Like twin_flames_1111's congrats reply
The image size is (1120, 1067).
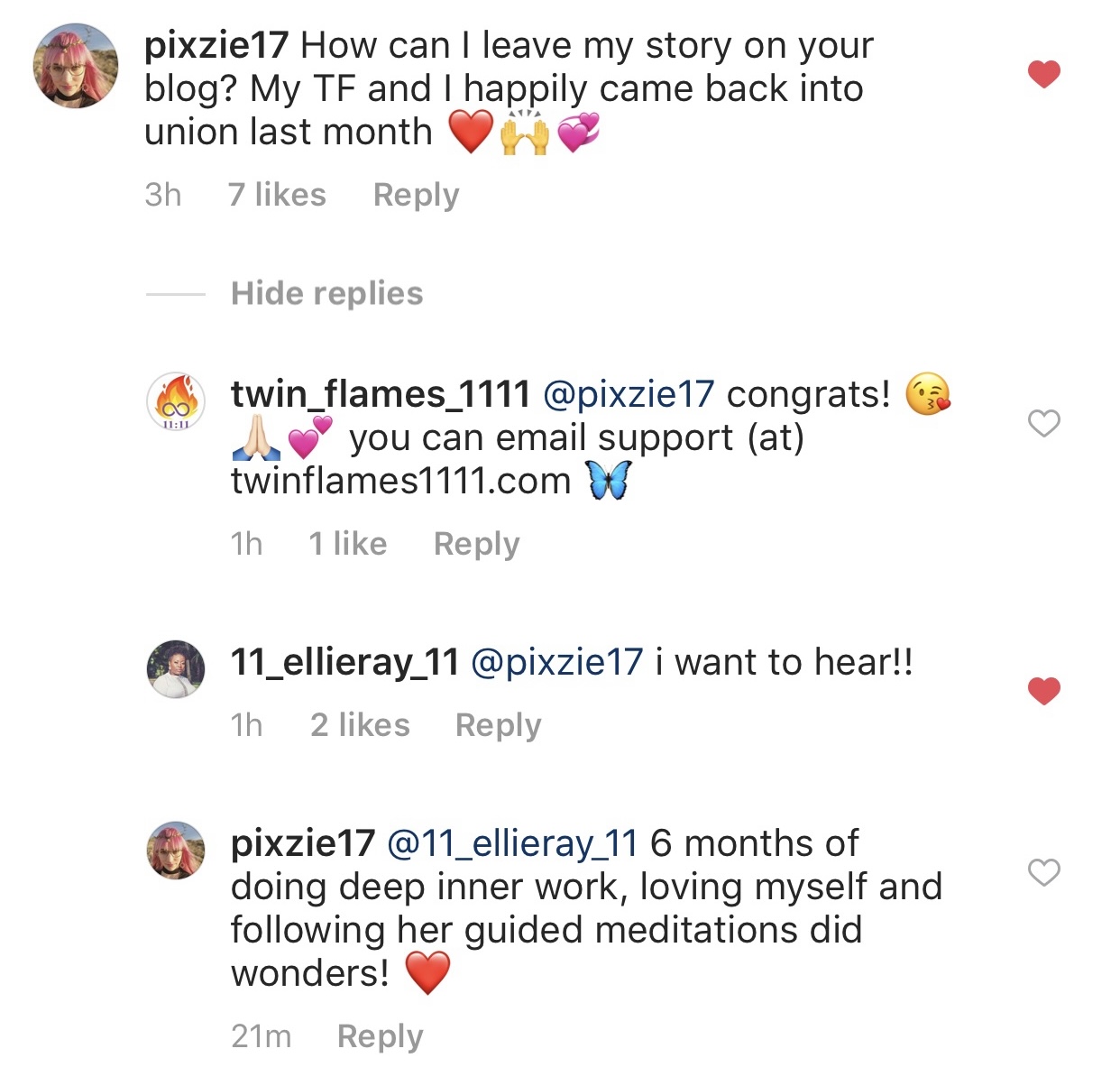pos(1044,423)
